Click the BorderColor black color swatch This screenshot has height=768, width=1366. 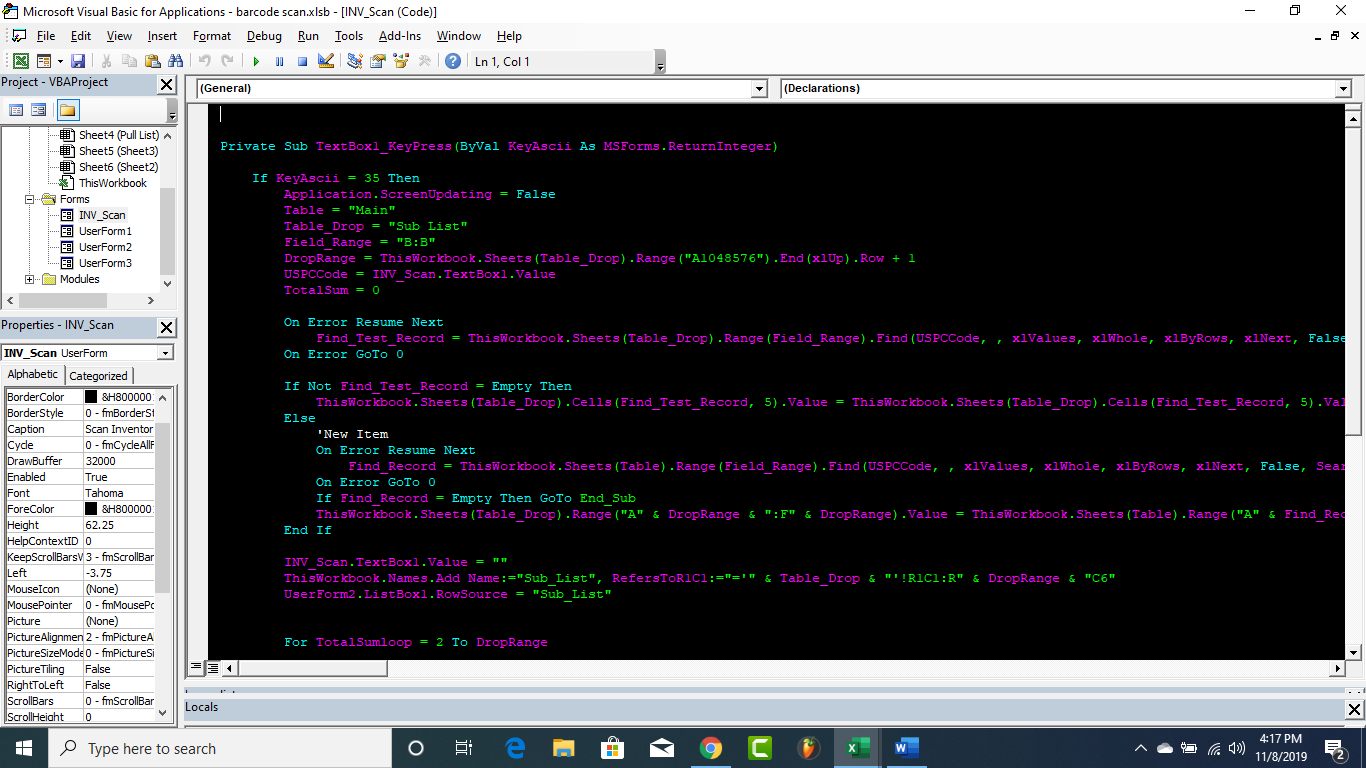pyautogui.click(x=91, y=397)
